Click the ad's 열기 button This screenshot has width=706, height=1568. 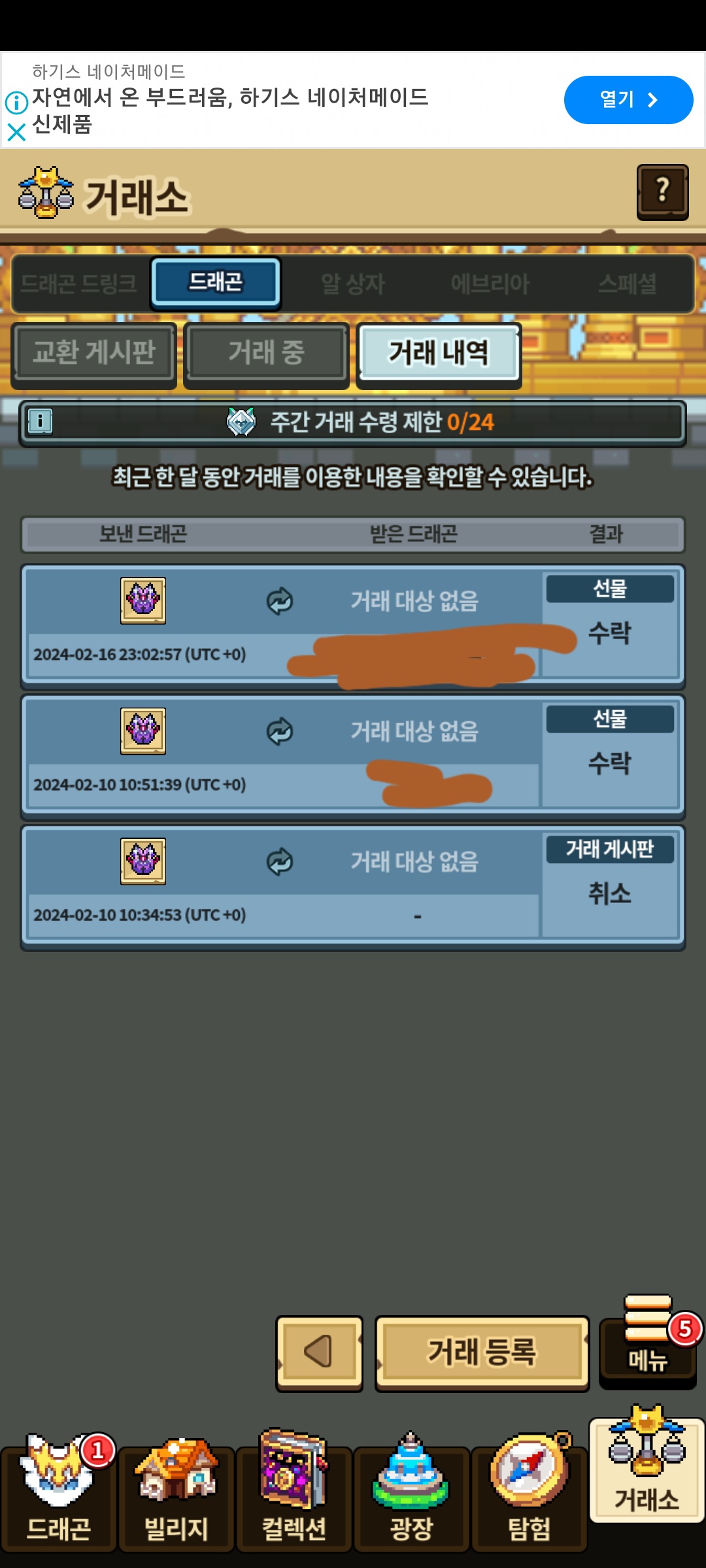pyautogui.click(x=628, y=100)
